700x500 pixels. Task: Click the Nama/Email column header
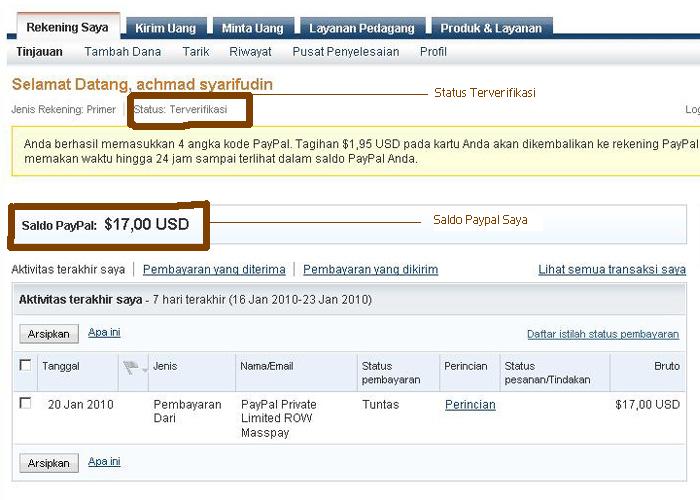(x=267, y=366)
